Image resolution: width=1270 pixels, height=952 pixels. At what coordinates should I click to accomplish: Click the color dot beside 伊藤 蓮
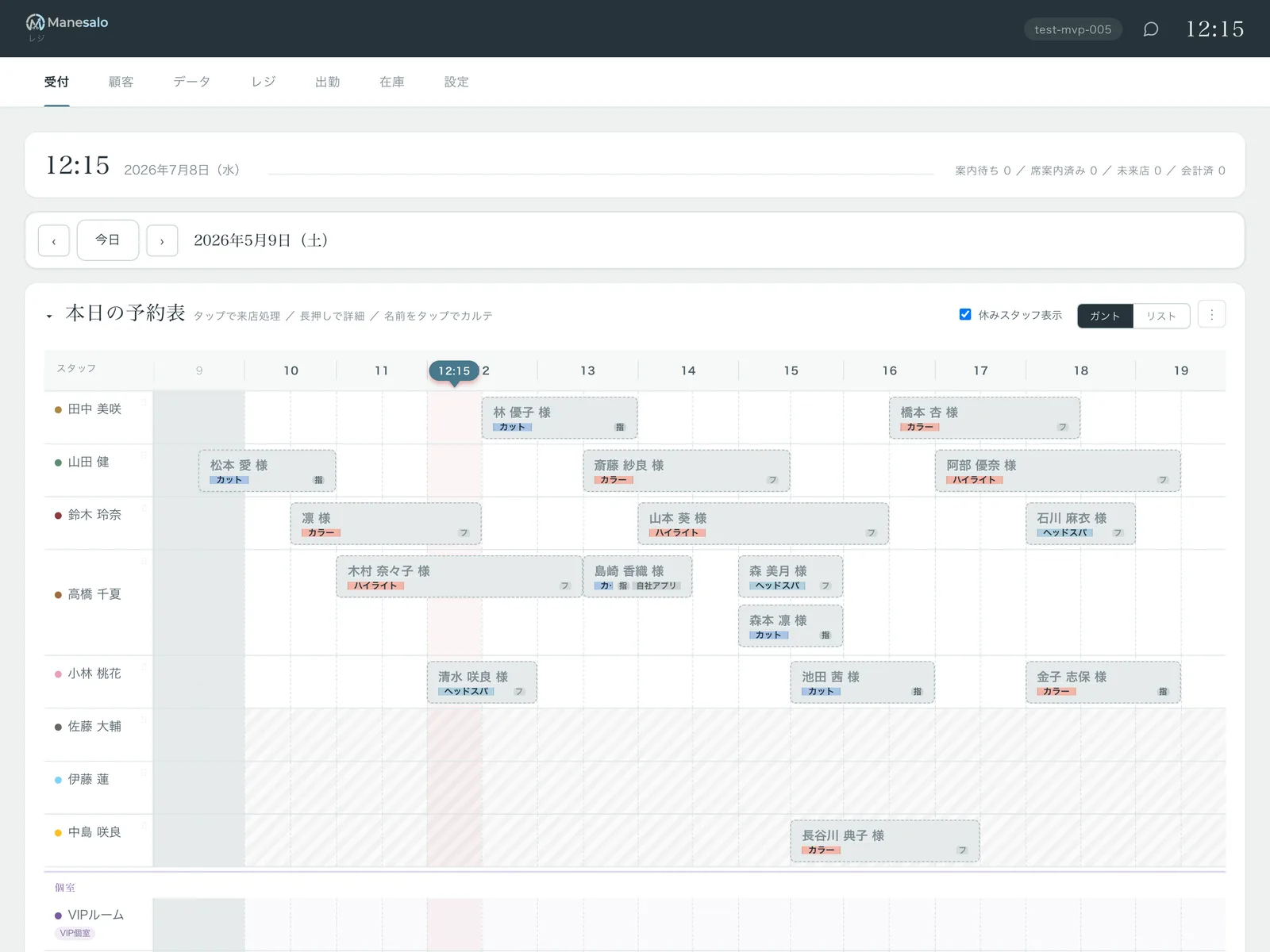(58, 780)
